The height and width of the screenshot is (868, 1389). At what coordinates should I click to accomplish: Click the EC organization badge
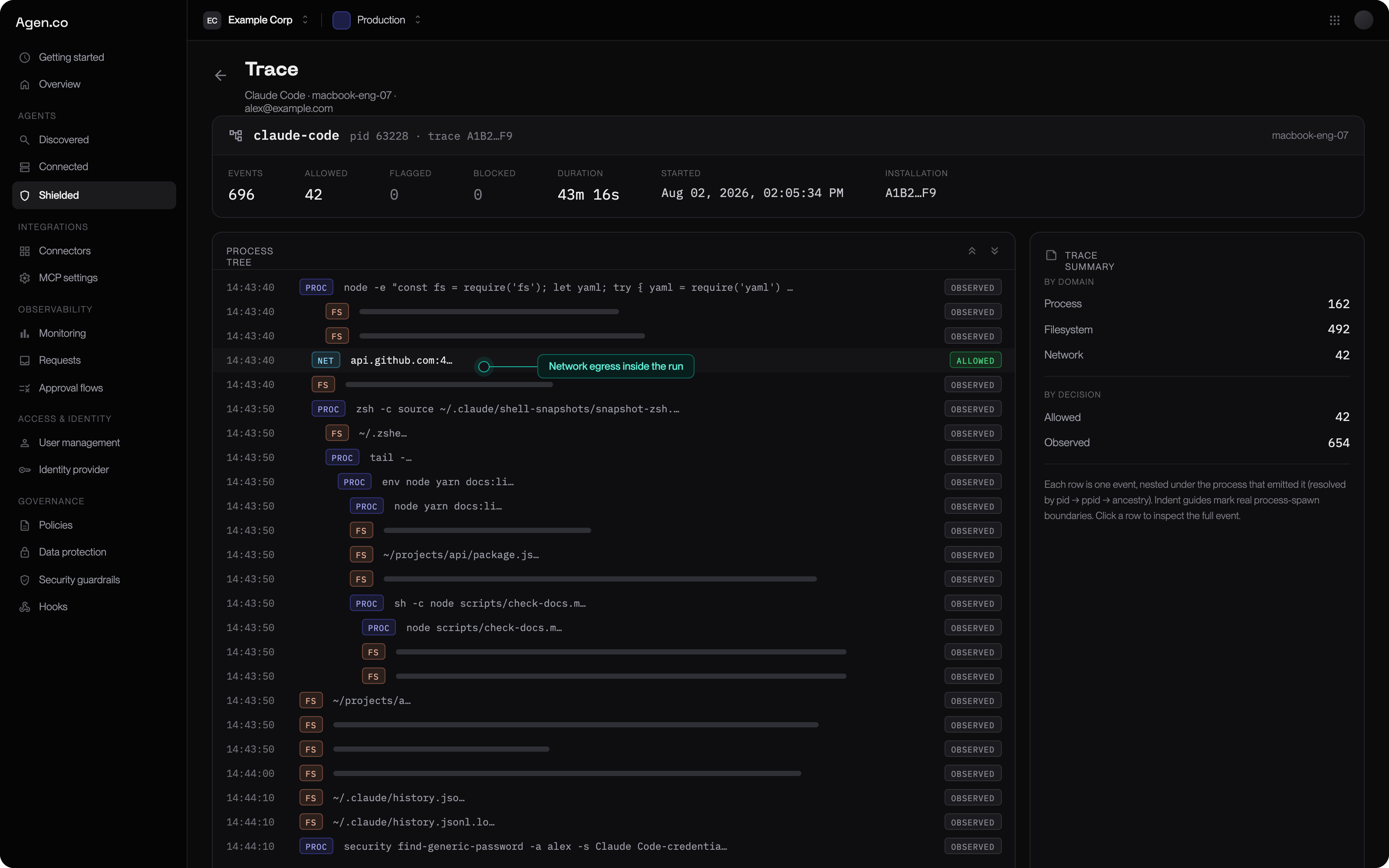(212, 20)
